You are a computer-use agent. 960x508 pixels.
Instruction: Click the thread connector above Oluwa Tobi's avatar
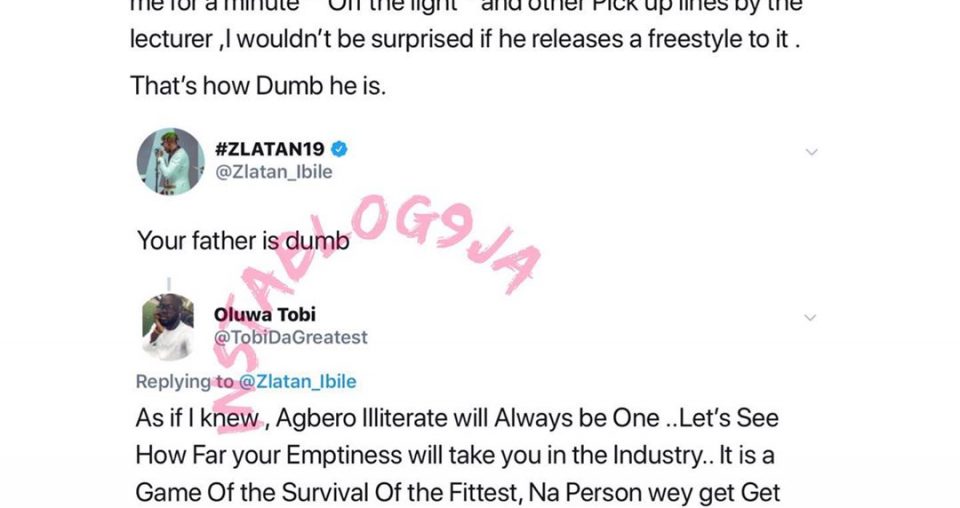[169, 284]
